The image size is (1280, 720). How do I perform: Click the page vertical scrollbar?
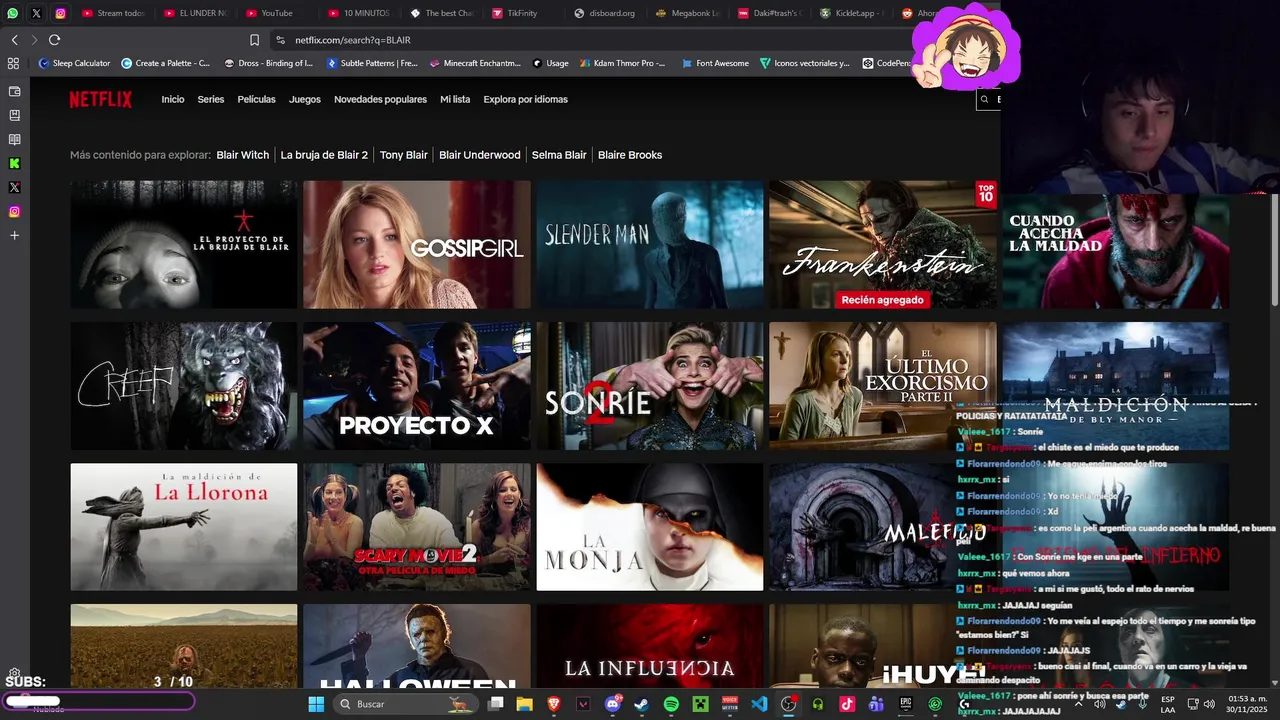[1274, 250]
